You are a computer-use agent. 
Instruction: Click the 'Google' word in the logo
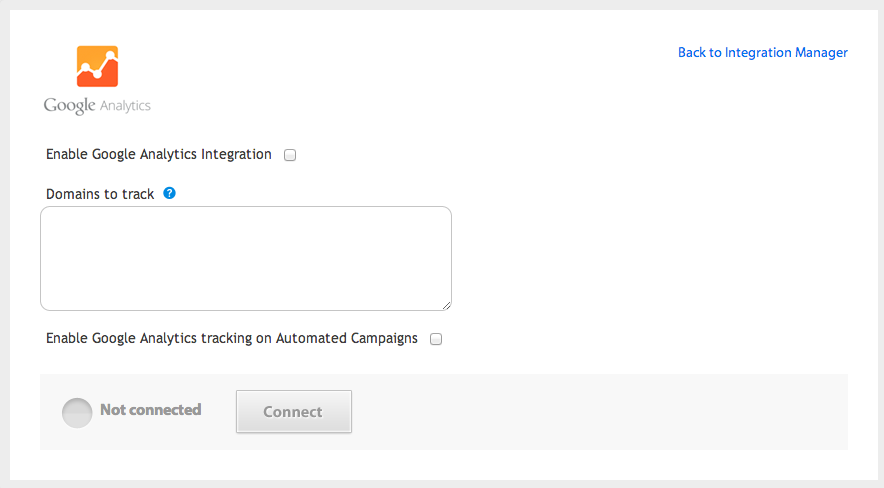coord(69,105)
